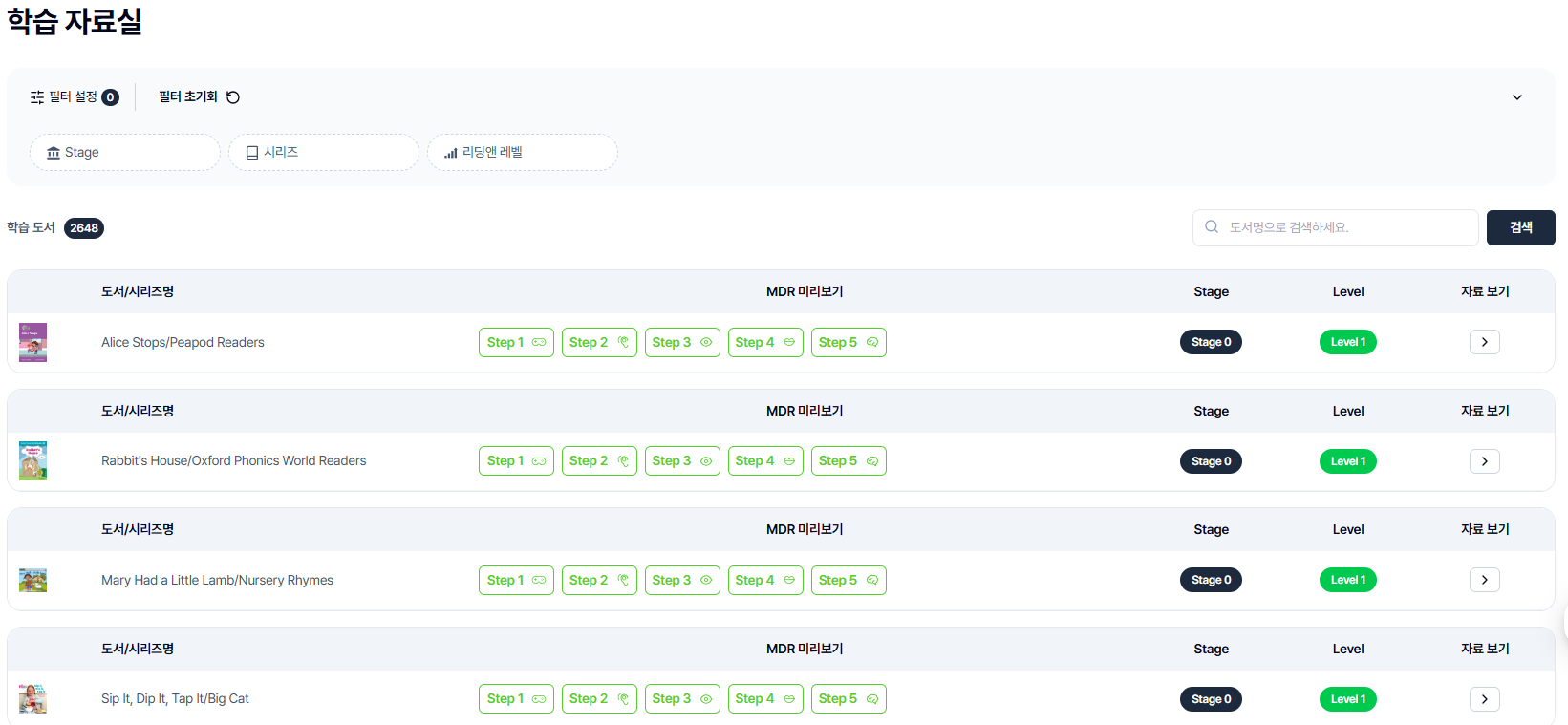1568x725 pixels.
Task: Open Step 4 preview for Alice Stops
Action: tap(764, 342)
